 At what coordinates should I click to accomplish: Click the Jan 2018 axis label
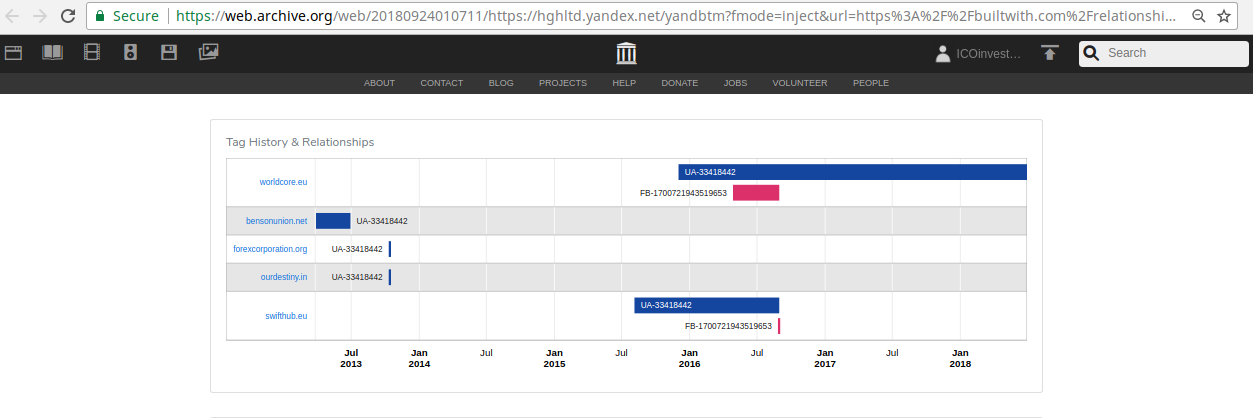coord(960,358)
